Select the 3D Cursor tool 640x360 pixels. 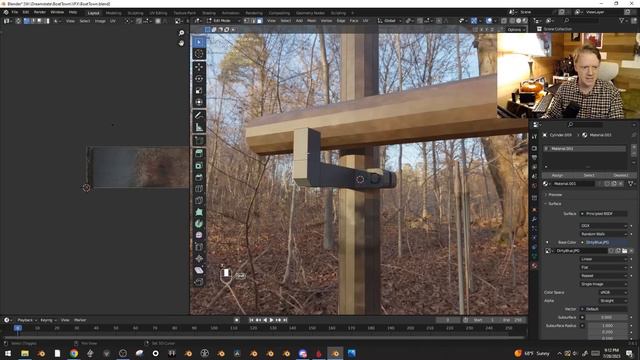pyautogui.click(x=199, y=53)
